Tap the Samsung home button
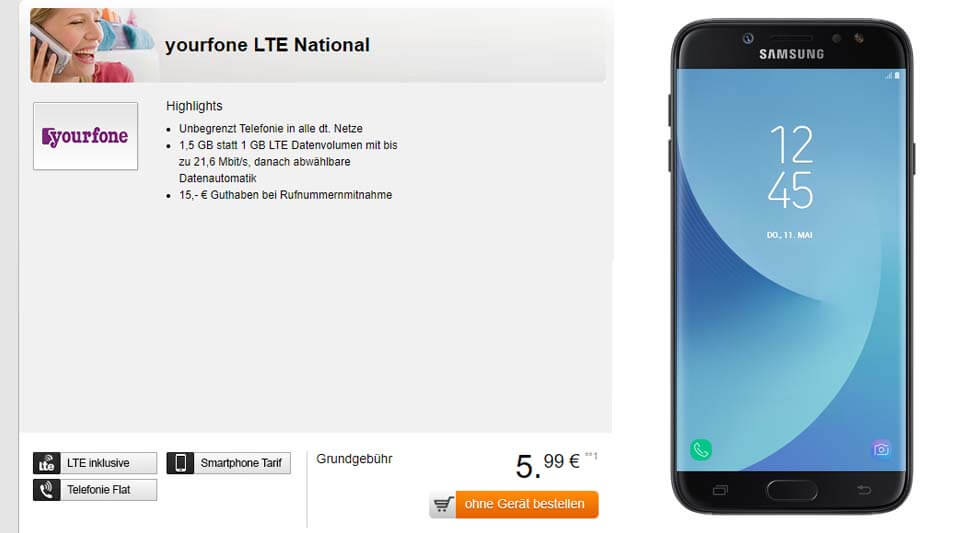 [x=792, y=490]
